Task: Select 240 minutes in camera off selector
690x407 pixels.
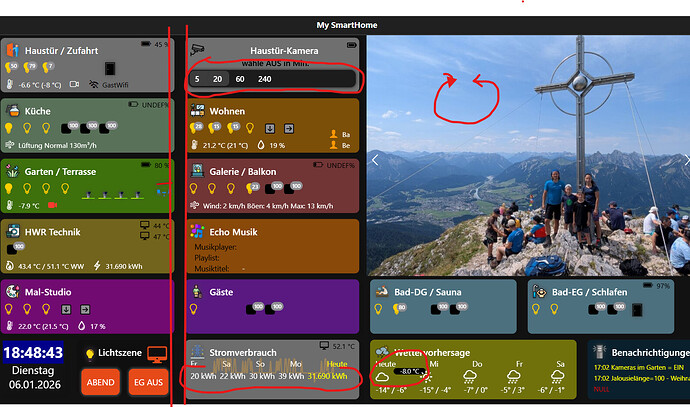Action: [264, 79]
